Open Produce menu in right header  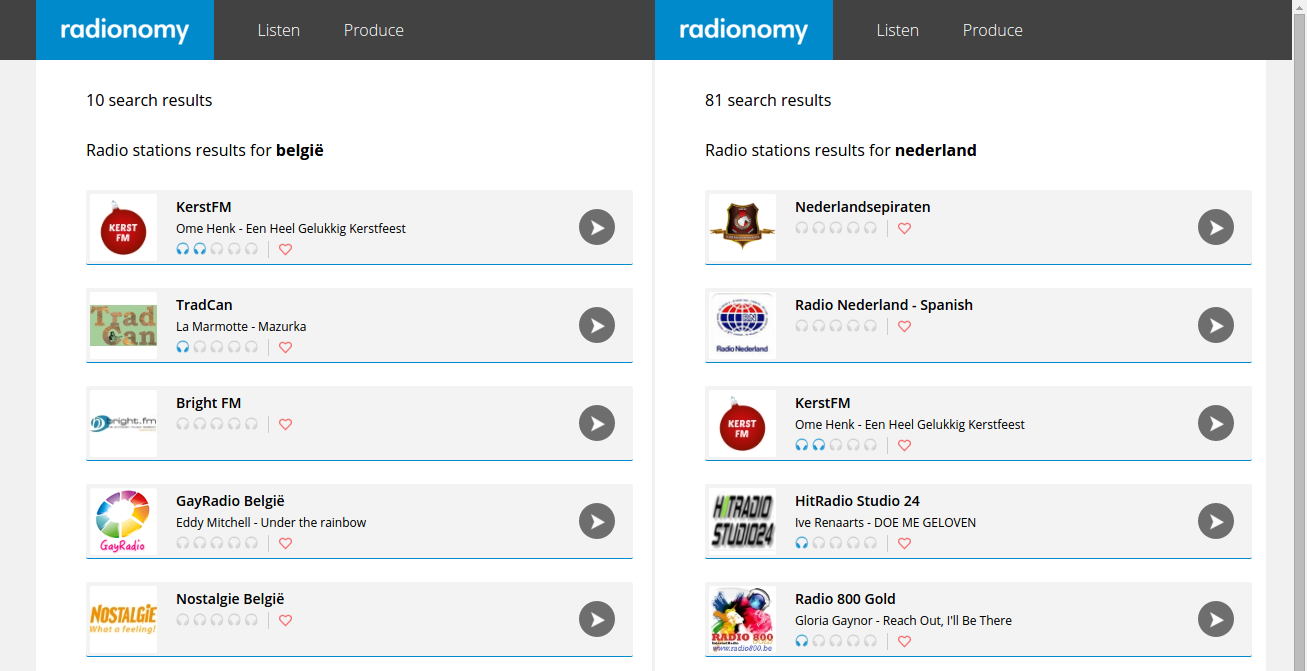coord(992,30)
